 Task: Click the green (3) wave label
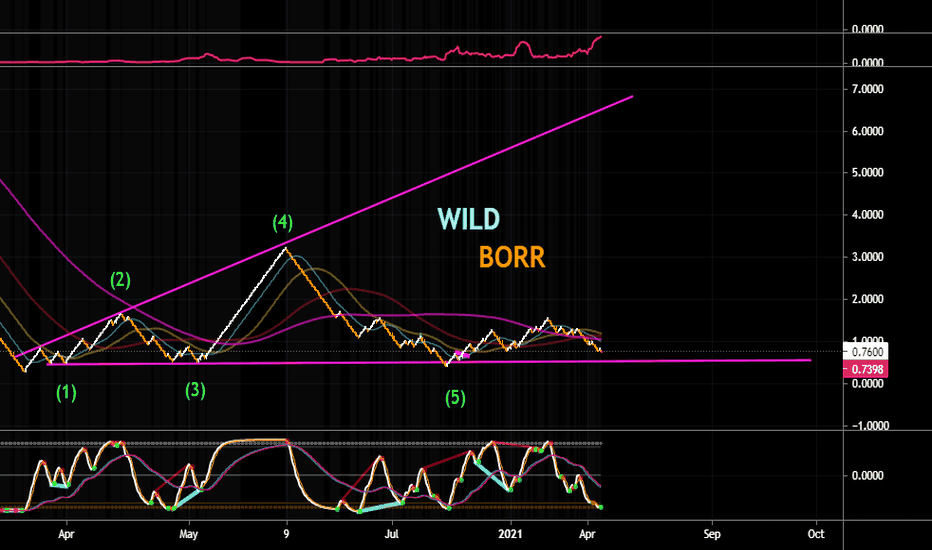click(x=195, y=391)
